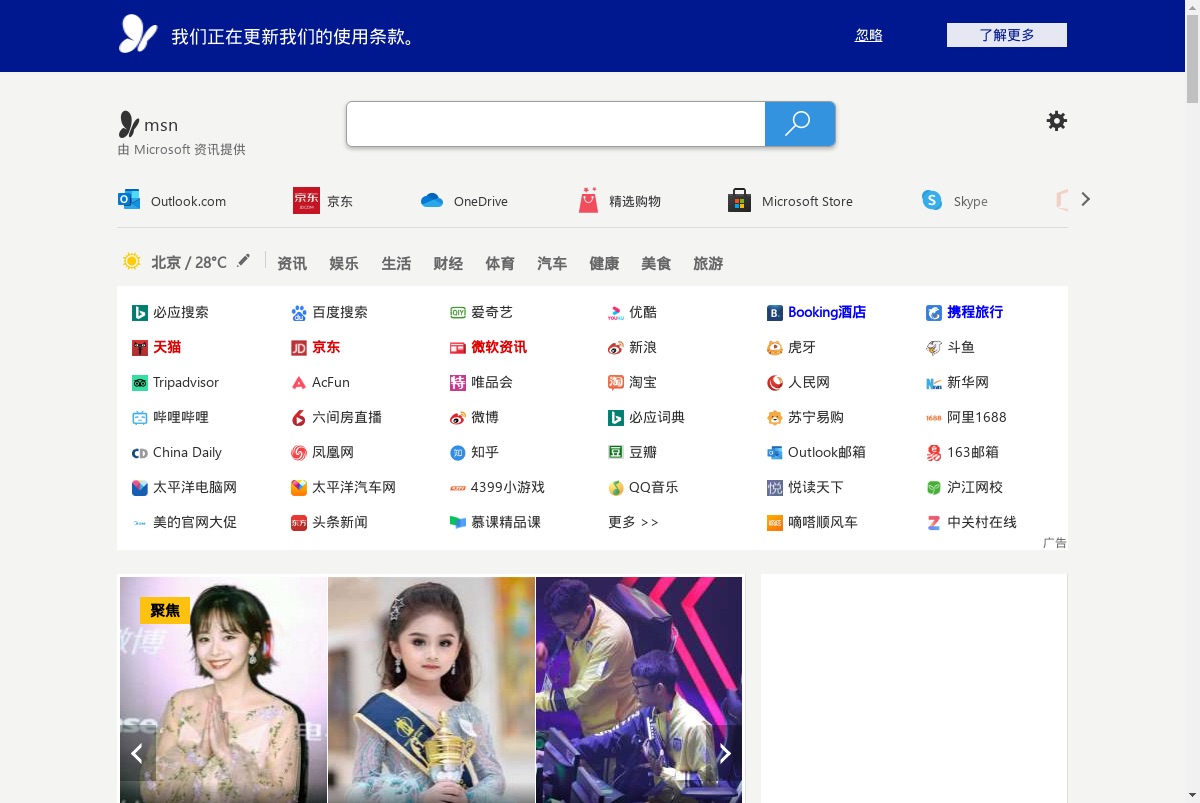Click in the search text field
This screenshot has height=803, width=1200.
pyautogui.click(x=556, y=124)
